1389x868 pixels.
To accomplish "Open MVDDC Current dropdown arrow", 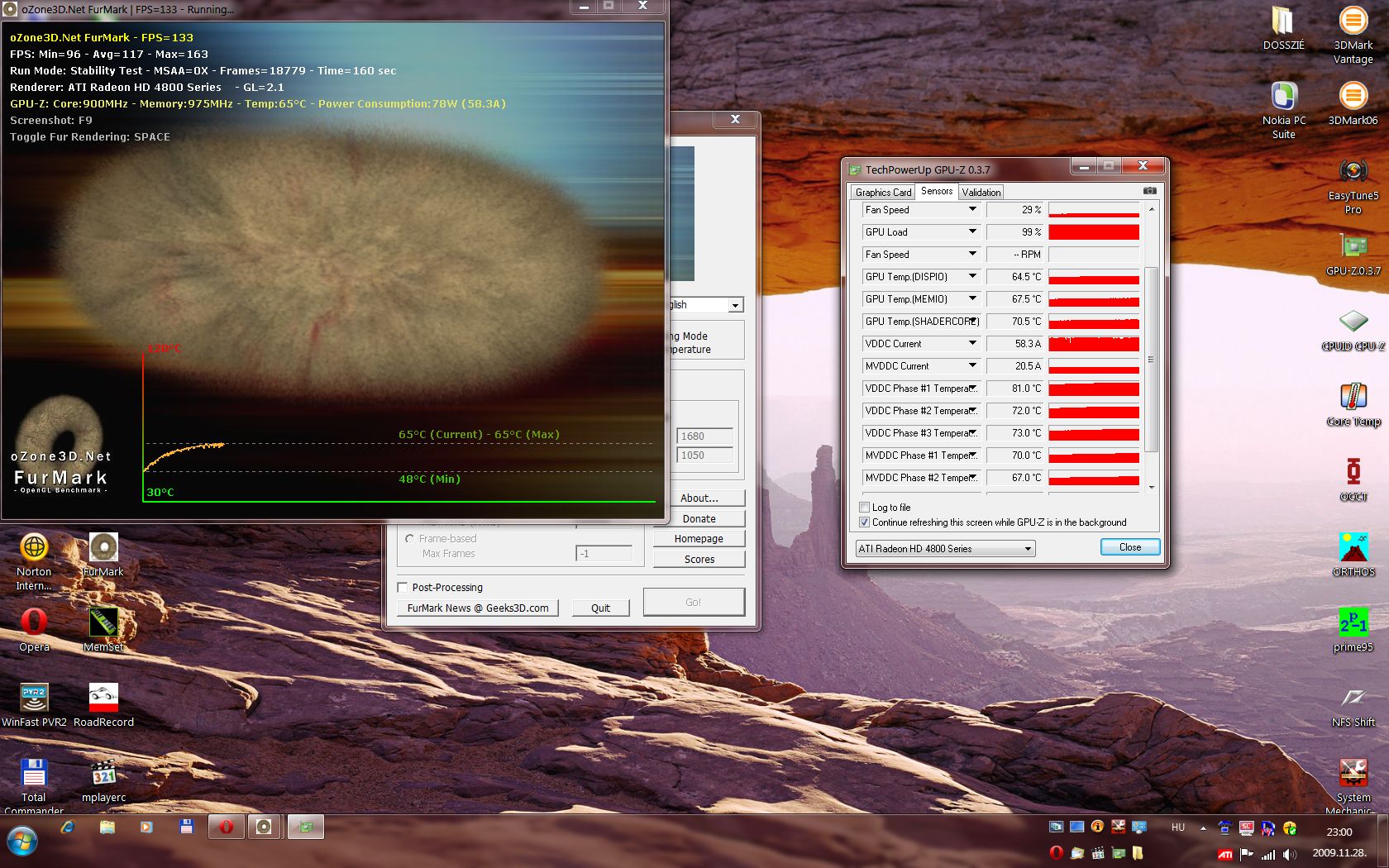I will [x=972, y=365].
